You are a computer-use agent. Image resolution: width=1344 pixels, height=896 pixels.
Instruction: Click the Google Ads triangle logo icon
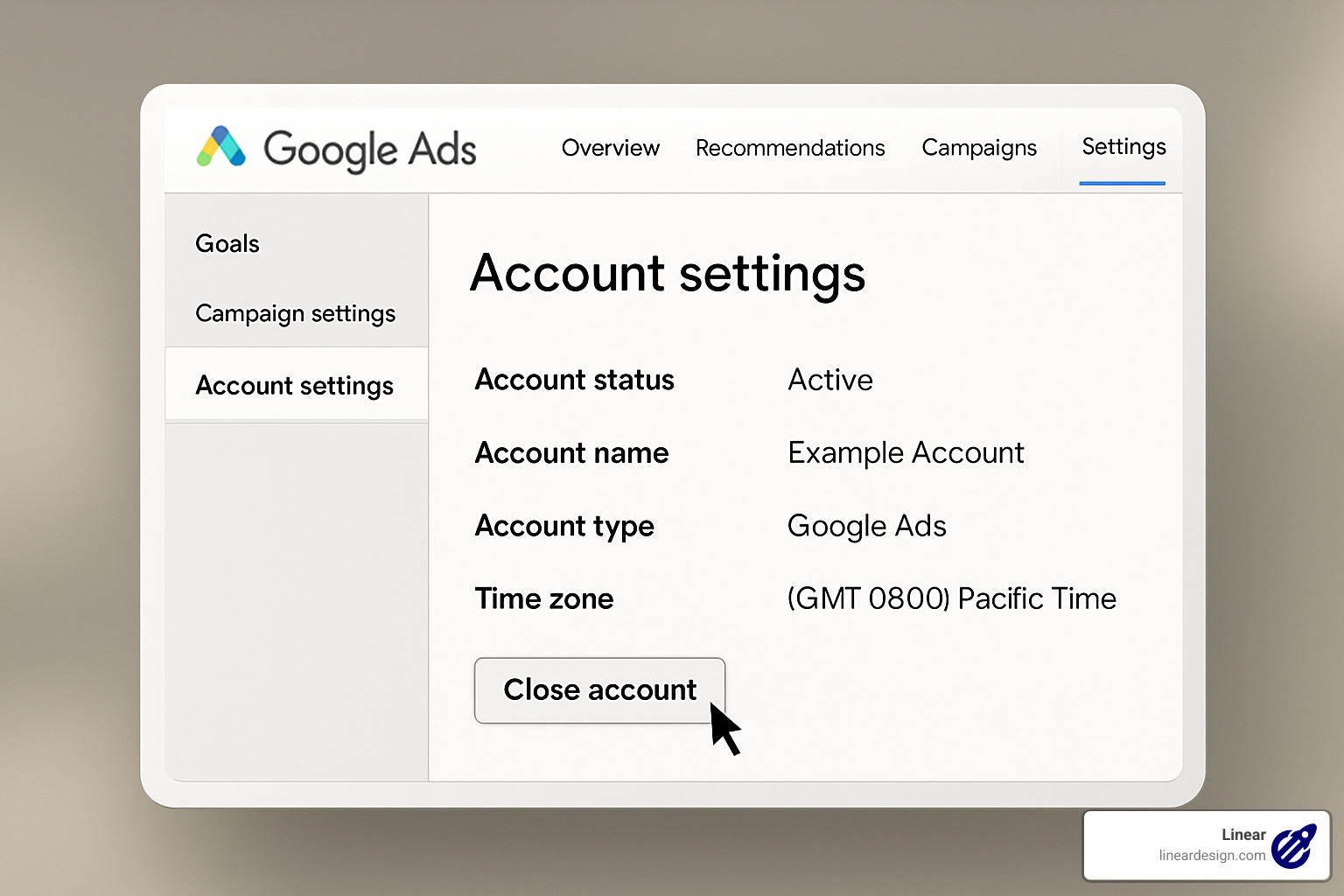pyautogui.click(x=221, y=147)
